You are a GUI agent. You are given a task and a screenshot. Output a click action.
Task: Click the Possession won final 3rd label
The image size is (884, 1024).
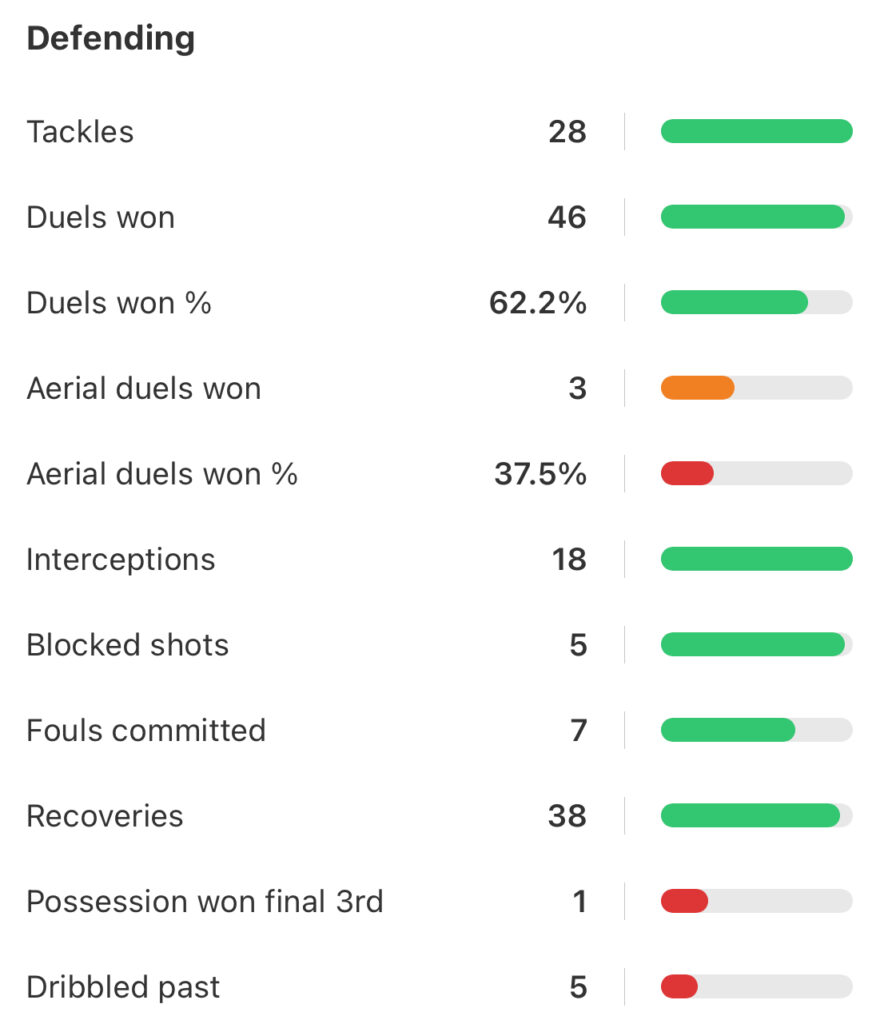(x=204, y=902)
